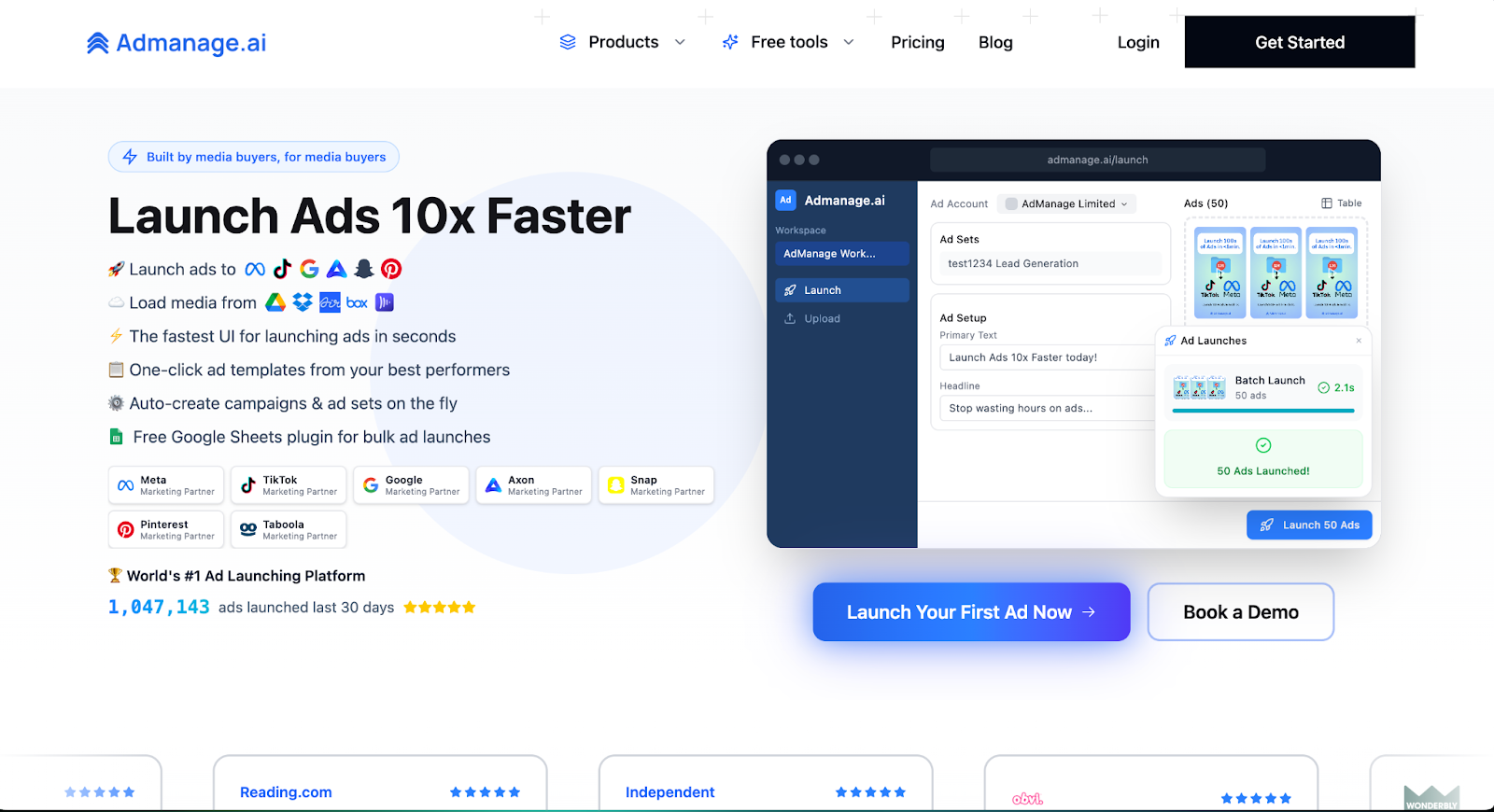Open the Free tools menu

point(789,42)
